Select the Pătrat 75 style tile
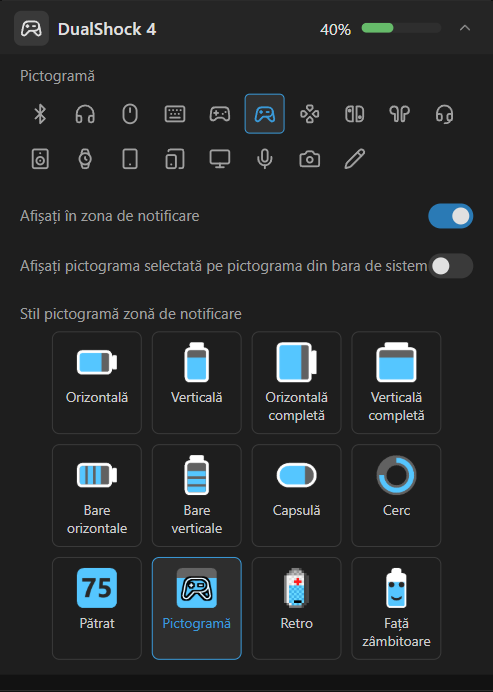The width and height of the screenshot is (493, 692). point(97,609)
